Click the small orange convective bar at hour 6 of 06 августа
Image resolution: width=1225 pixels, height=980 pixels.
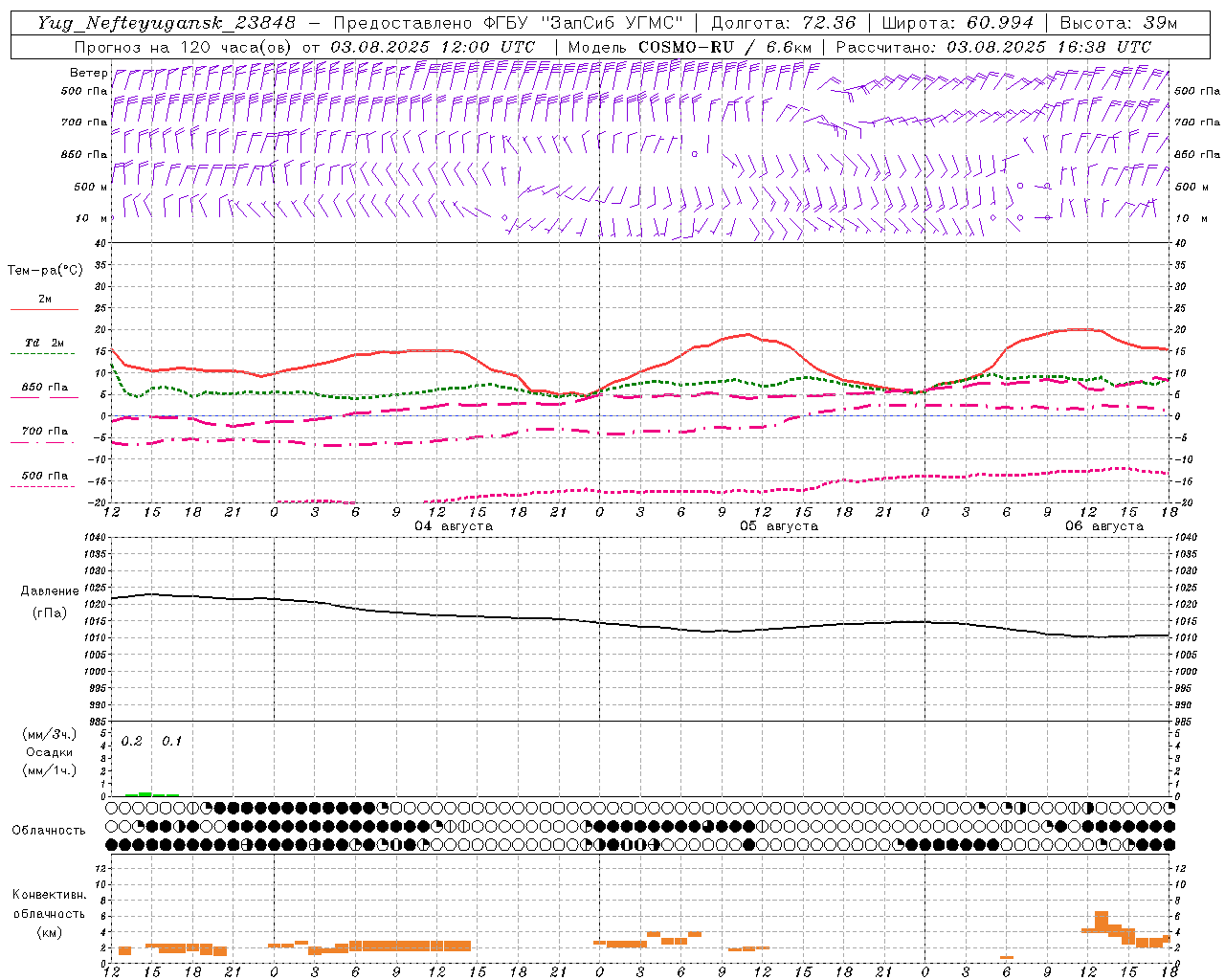tap(1007, 957)
